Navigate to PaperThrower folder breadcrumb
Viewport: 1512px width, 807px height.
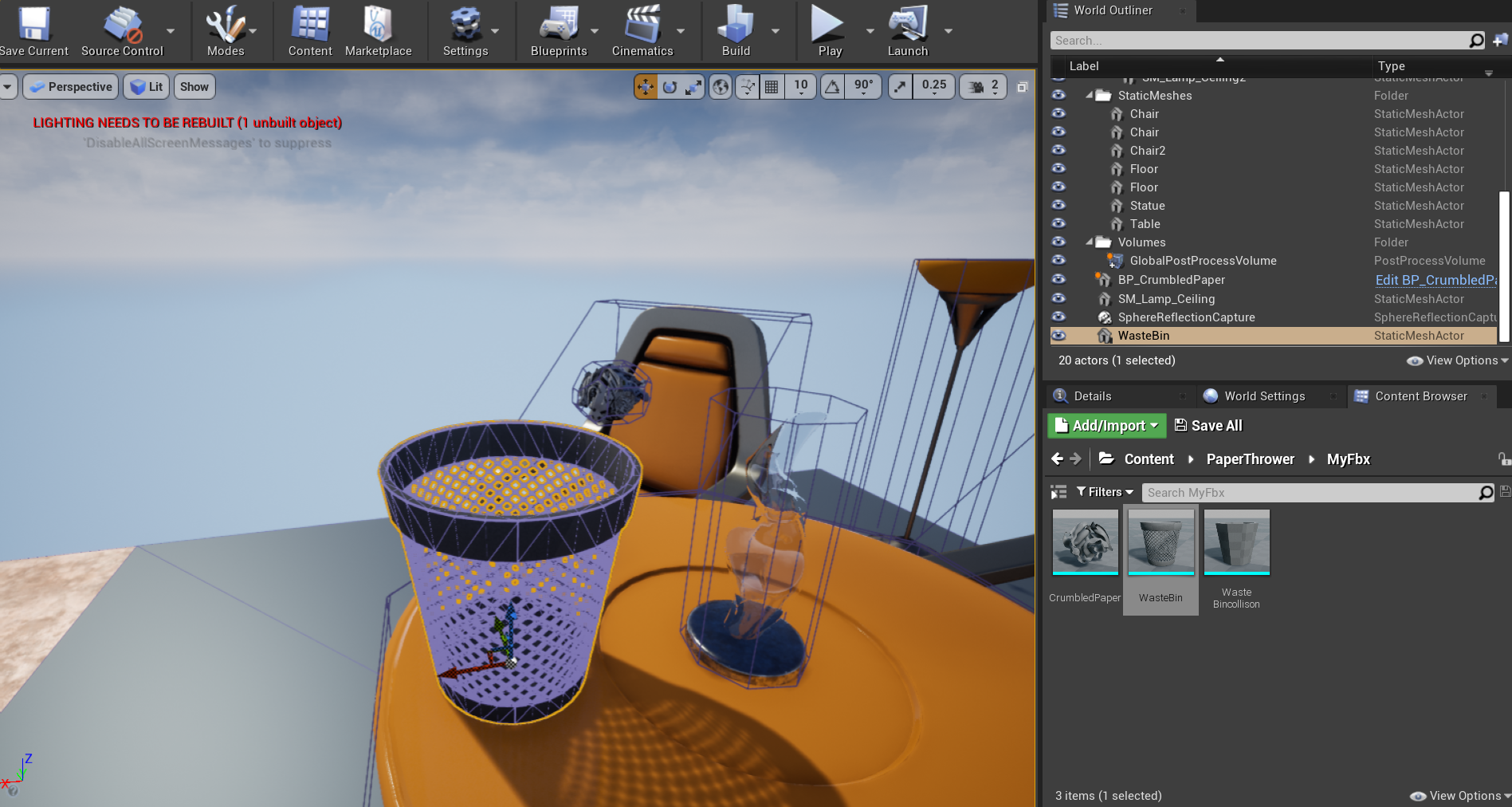1250,459
